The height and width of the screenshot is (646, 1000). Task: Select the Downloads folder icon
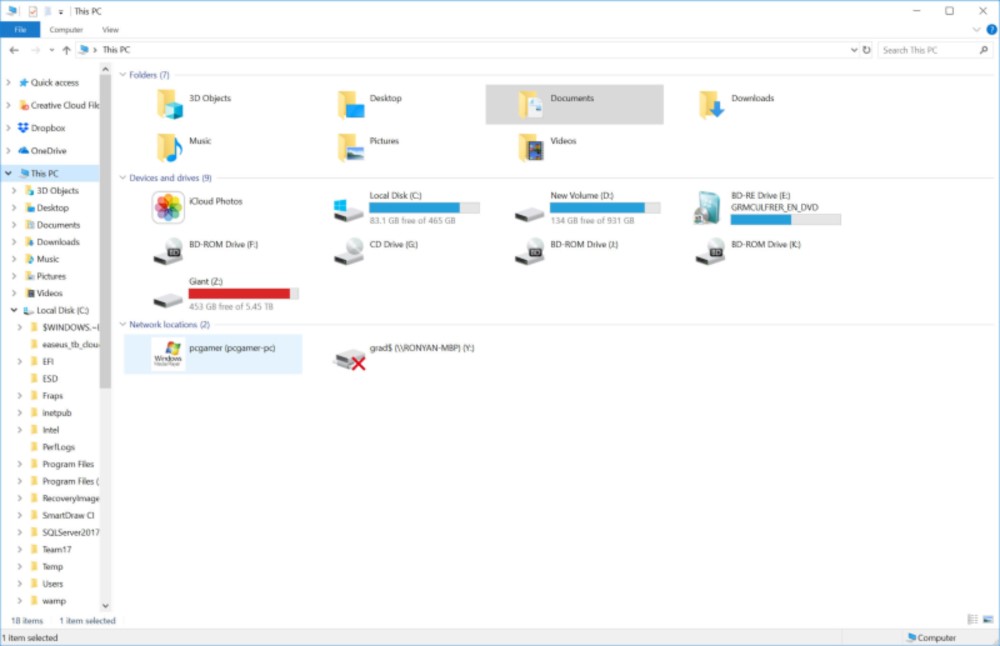(x=711, y=104)
